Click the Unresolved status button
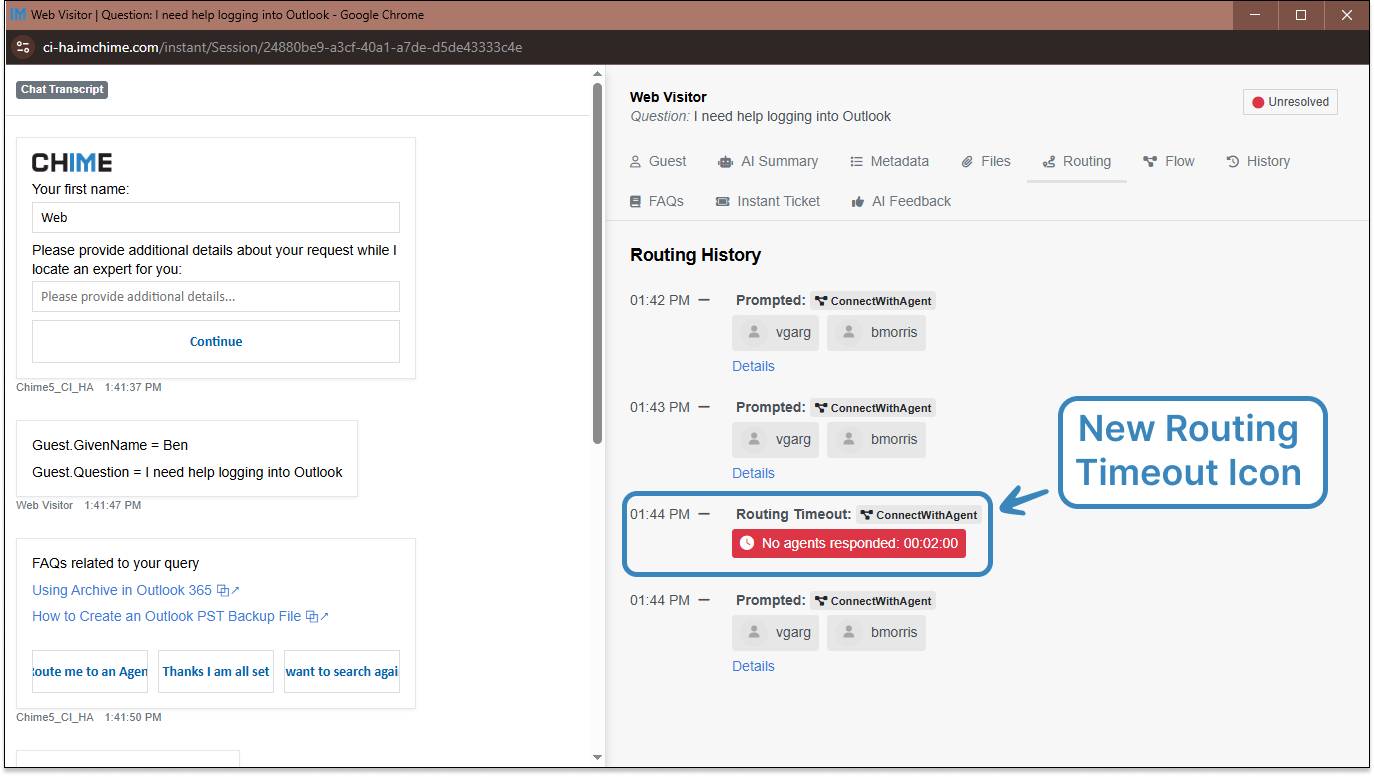Image resolution: width=1374 pixels, height=776 pixels. pos(1289,102)
